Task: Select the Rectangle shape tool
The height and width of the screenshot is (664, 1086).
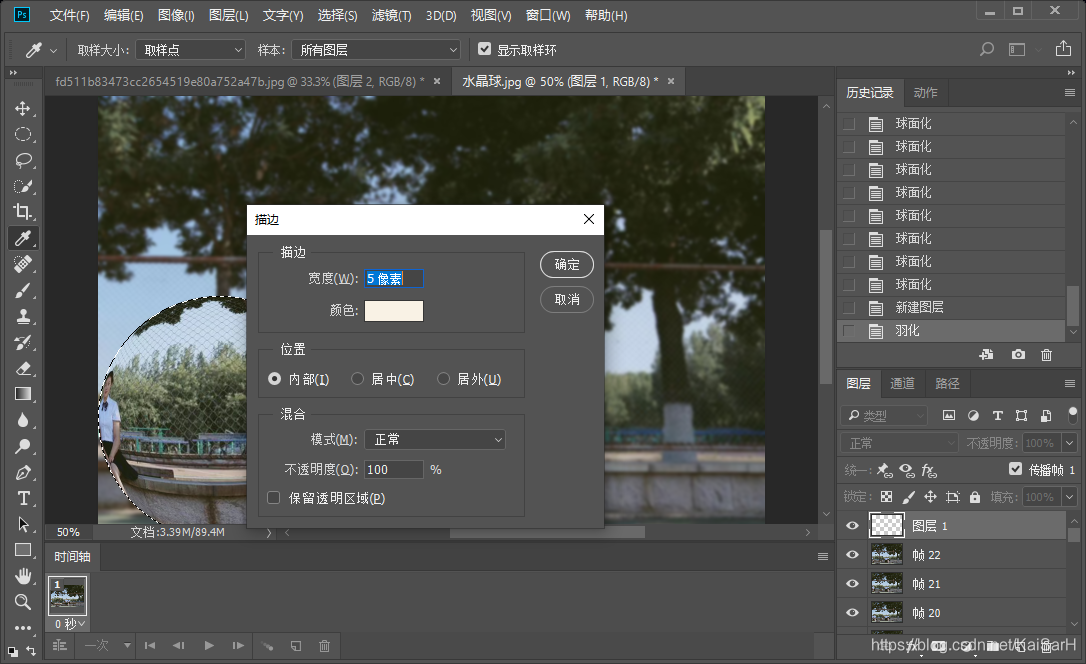Action: coord(23,550)
